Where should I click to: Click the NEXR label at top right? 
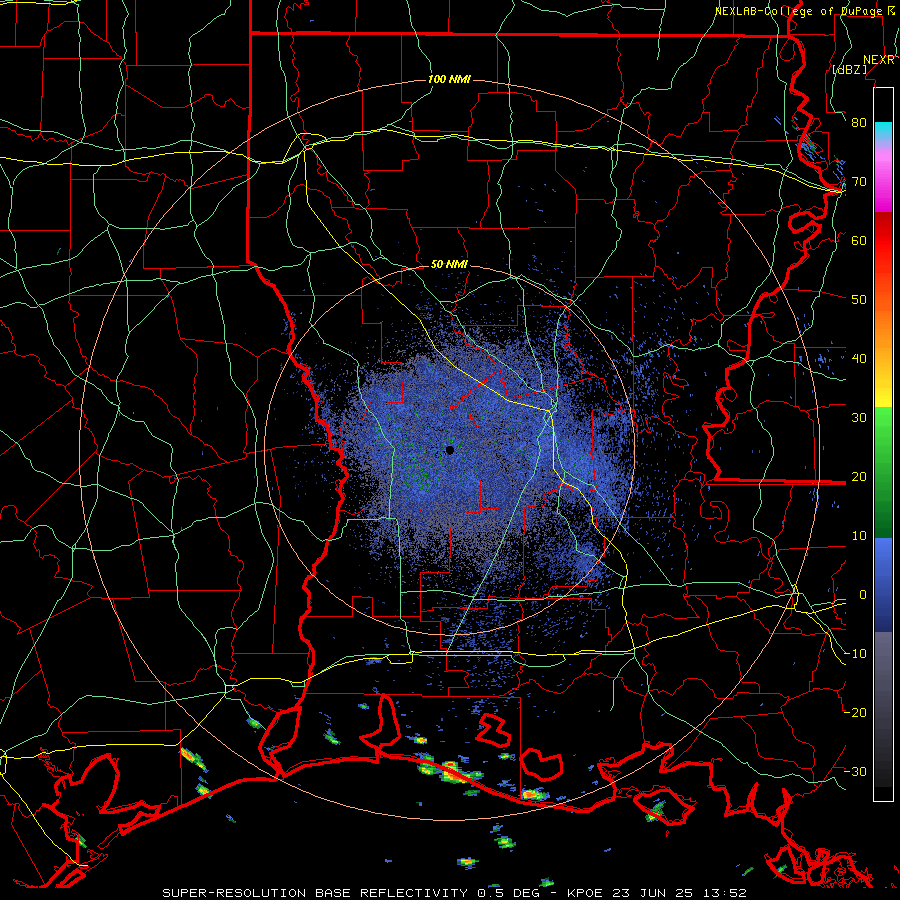point(879,60)
